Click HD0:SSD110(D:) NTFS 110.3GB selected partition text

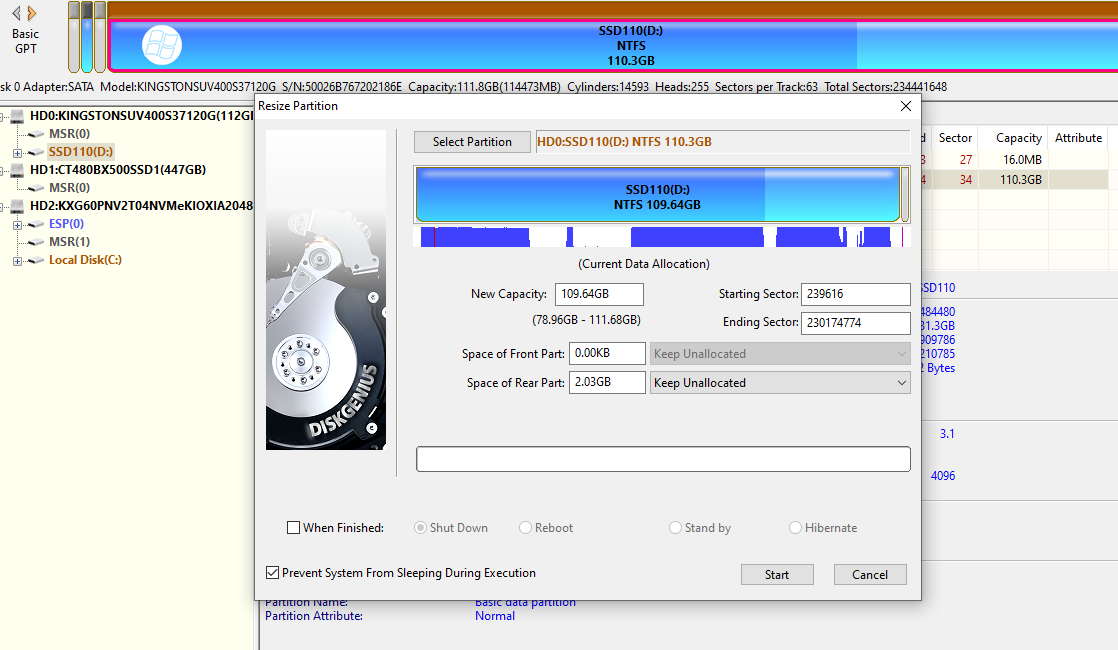(x=624, y=142)
